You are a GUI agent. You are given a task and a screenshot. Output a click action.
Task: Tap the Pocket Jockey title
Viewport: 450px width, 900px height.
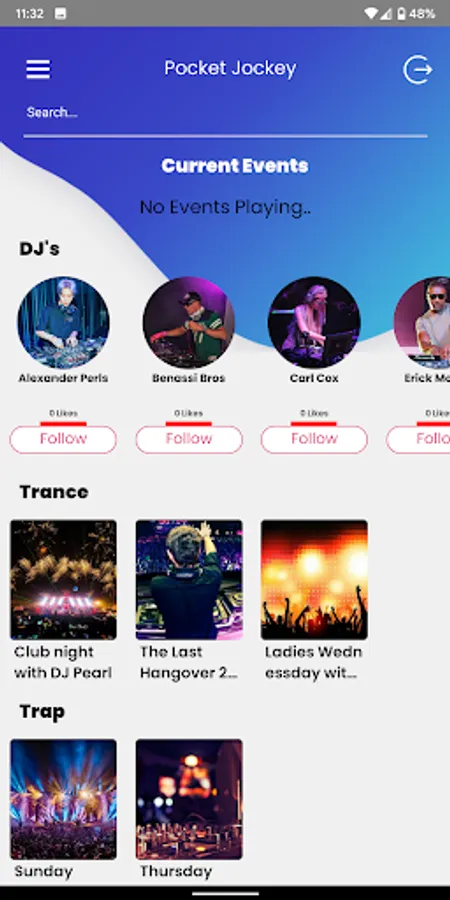click(230, 68)
